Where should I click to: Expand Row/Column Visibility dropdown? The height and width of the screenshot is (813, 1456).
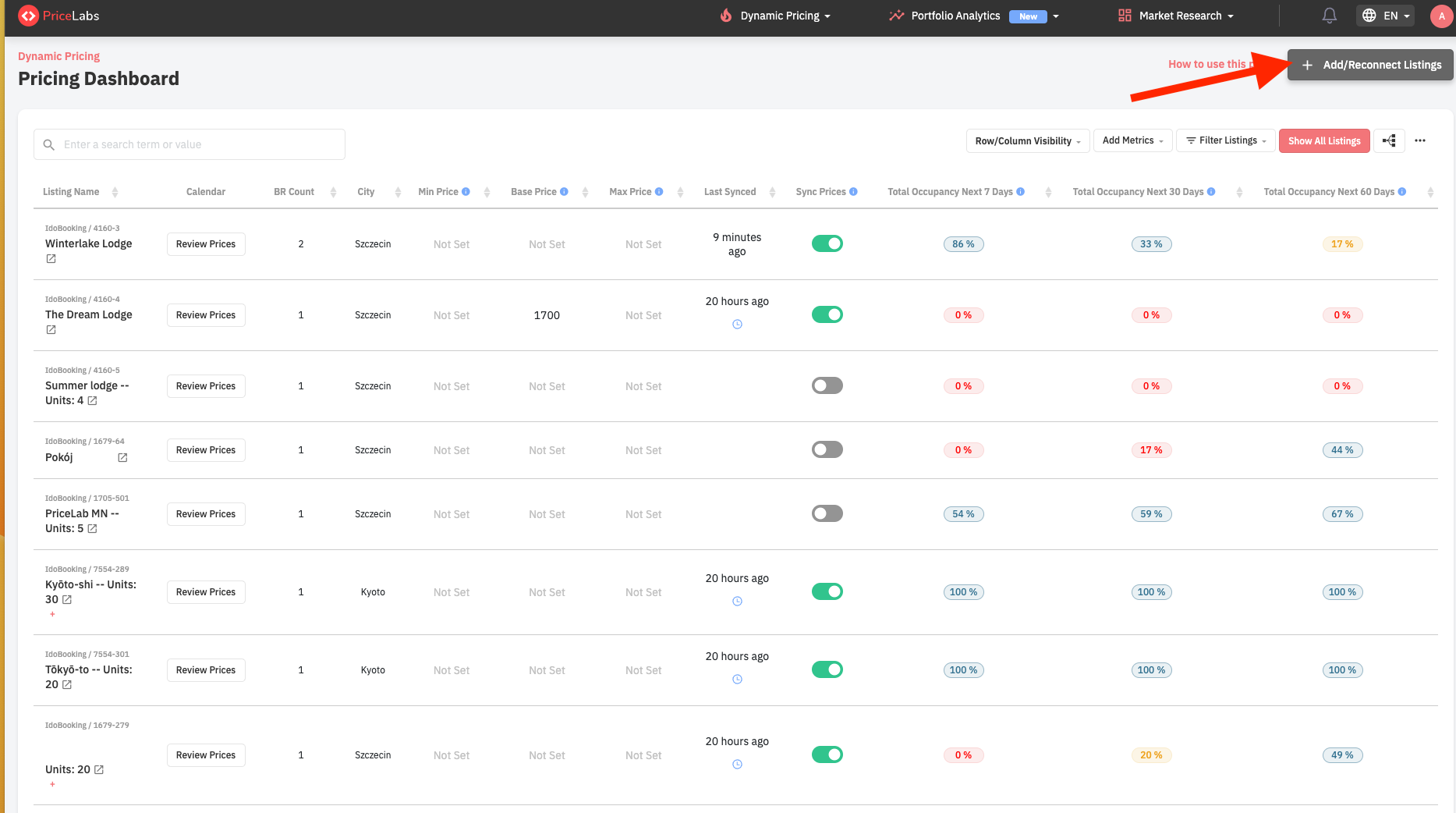pos(1027,140)
